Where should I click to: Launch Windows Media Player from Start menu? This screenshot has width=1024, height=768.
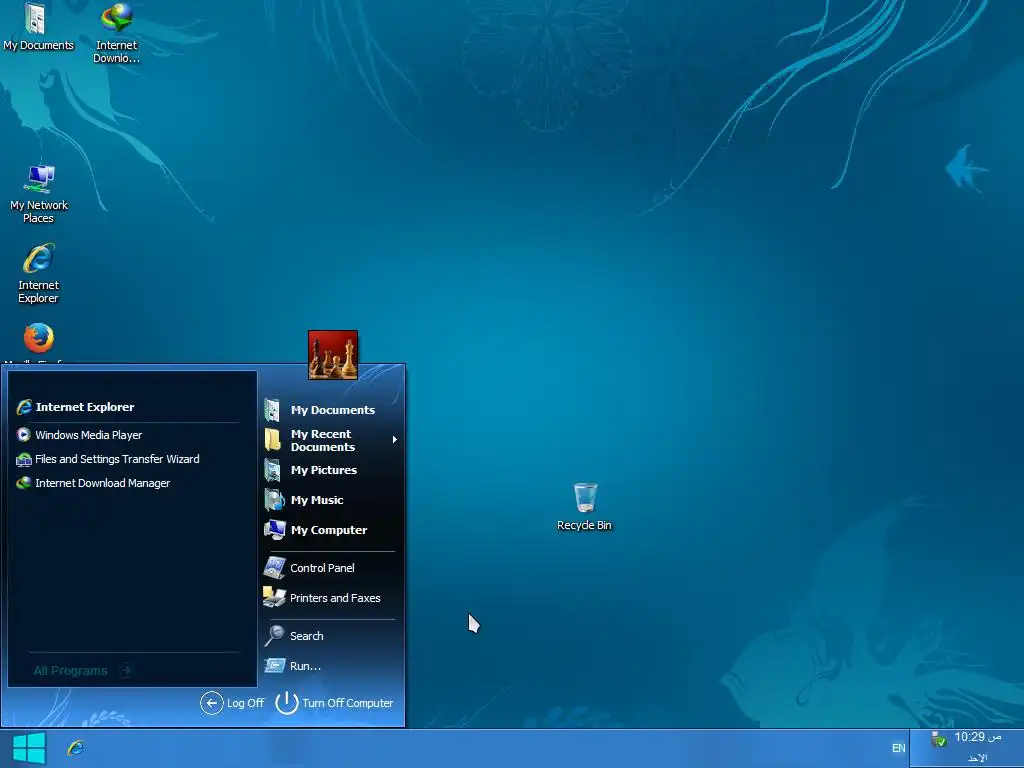(x=79, y=435)
